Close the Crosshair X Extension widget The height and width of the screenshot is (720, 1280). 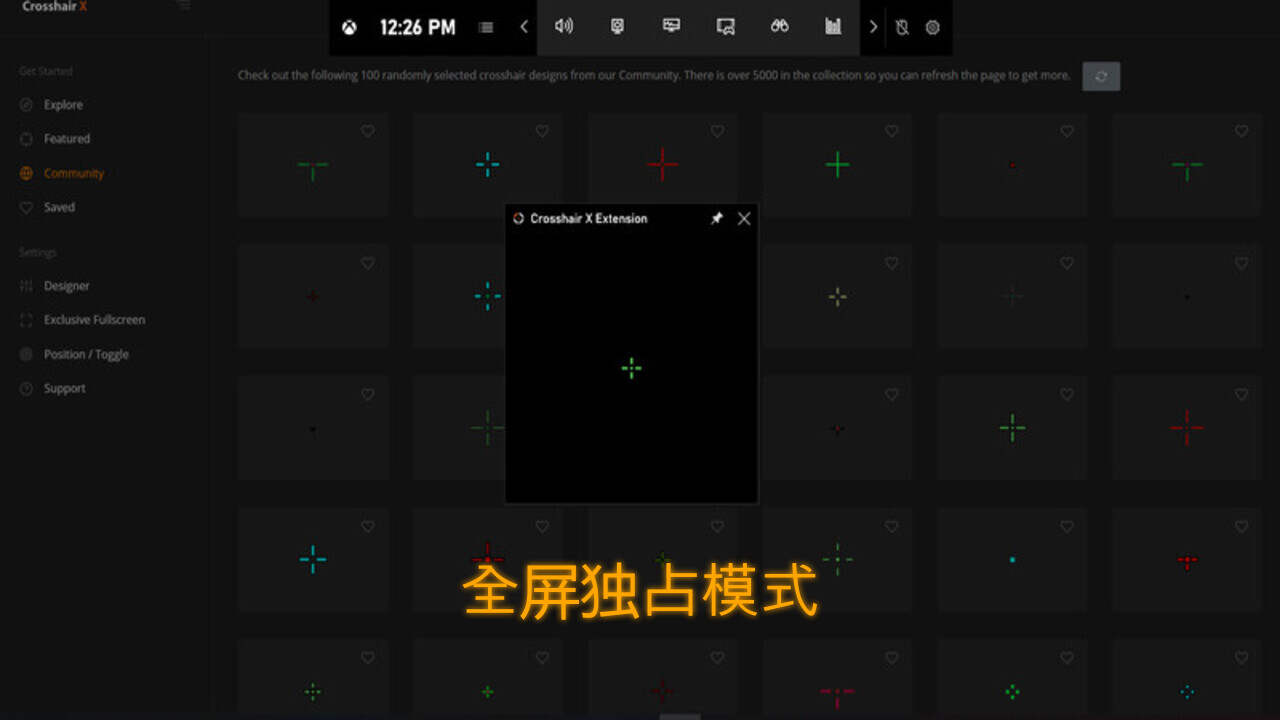744,218
